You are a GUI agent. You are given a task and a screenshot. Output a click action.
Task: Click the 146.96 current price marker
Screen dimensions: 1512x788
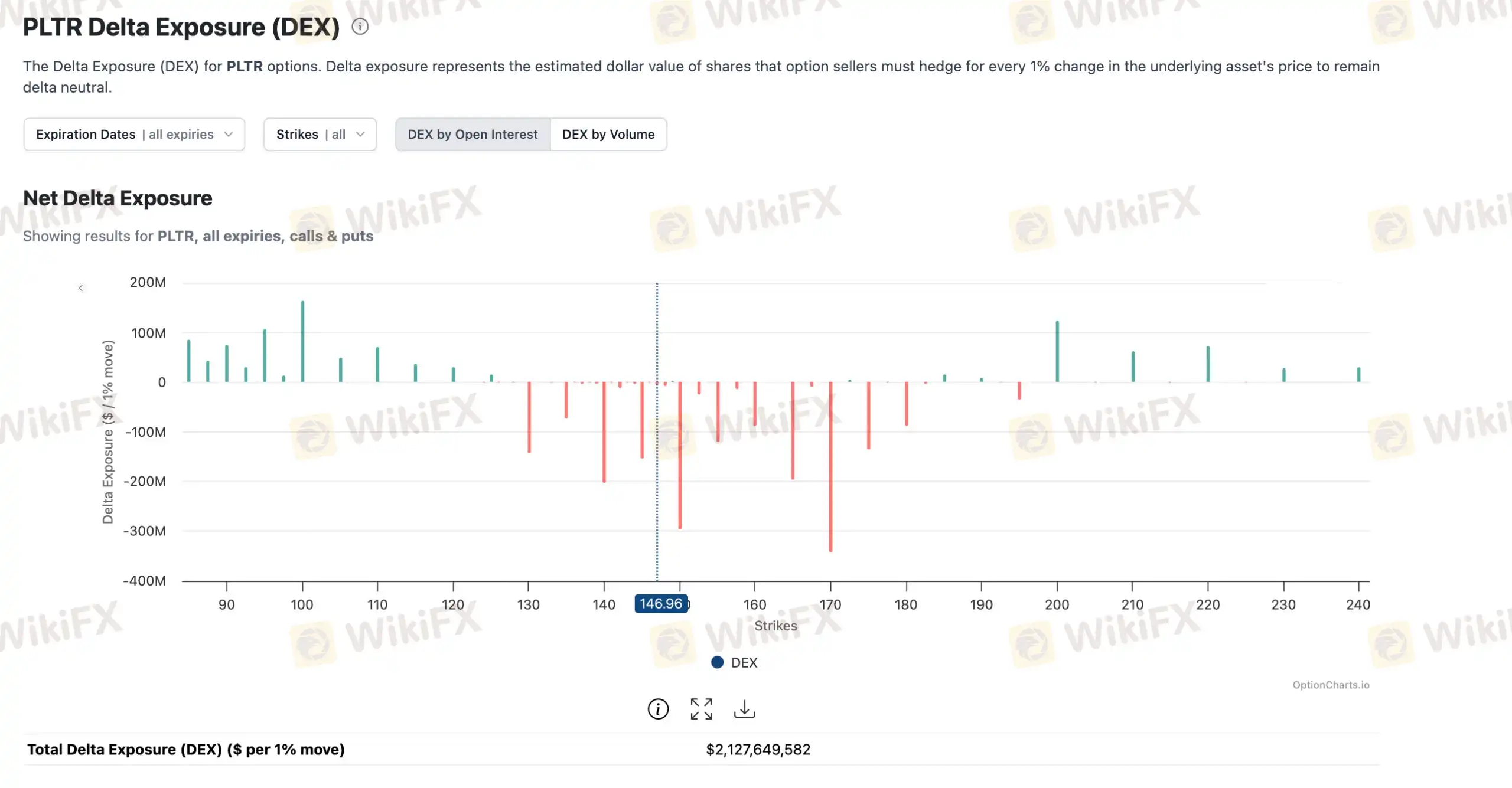[660, 604]
